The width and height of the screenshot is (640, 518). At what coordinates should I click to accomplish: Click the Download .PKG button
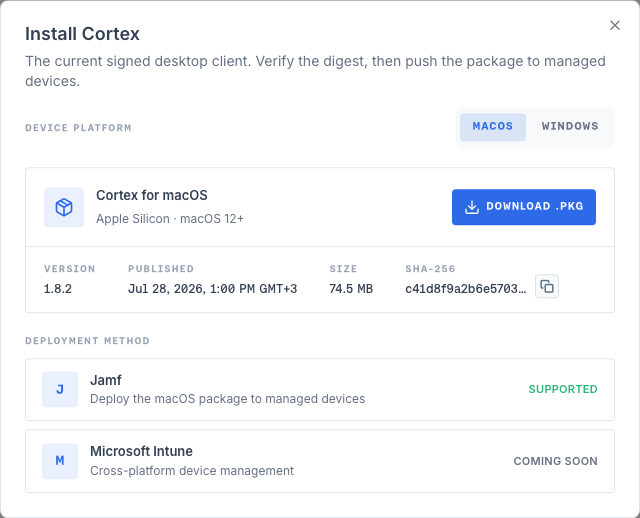524,207
